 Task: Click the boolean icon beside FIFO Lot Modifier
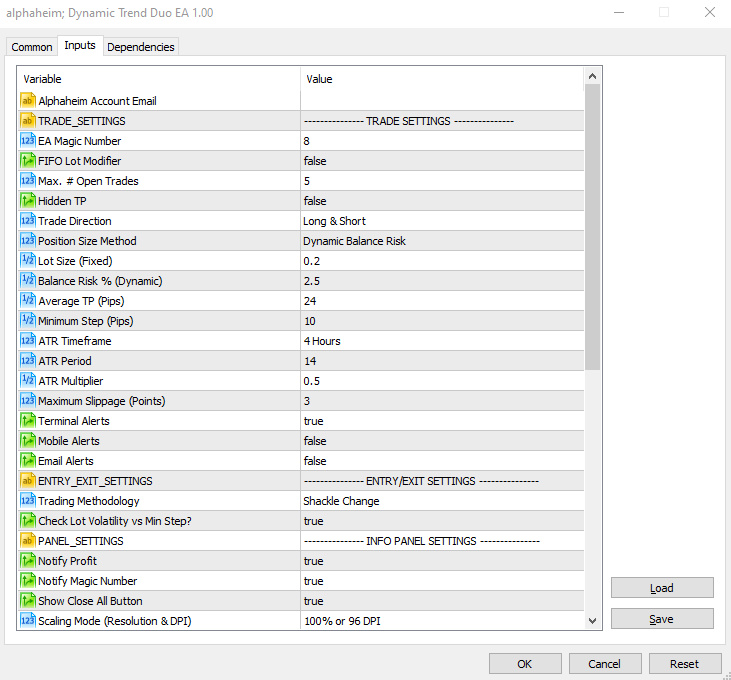(28, 160)
